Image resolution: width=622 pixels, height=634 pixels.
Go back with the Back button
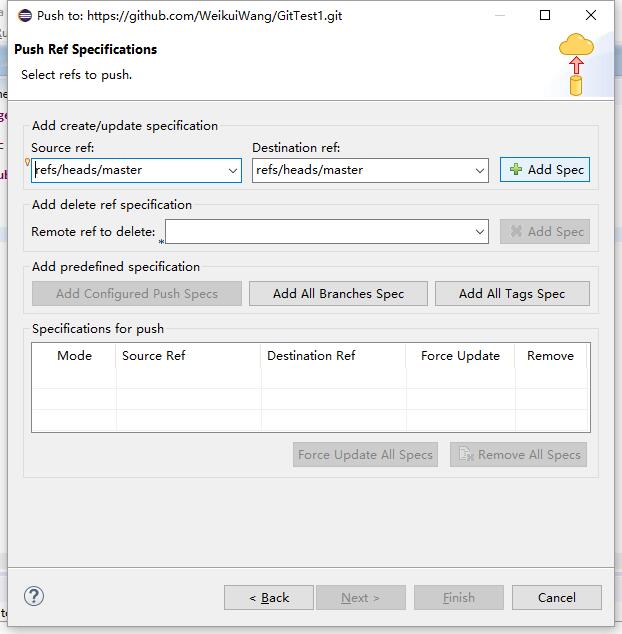pos(269,598)
